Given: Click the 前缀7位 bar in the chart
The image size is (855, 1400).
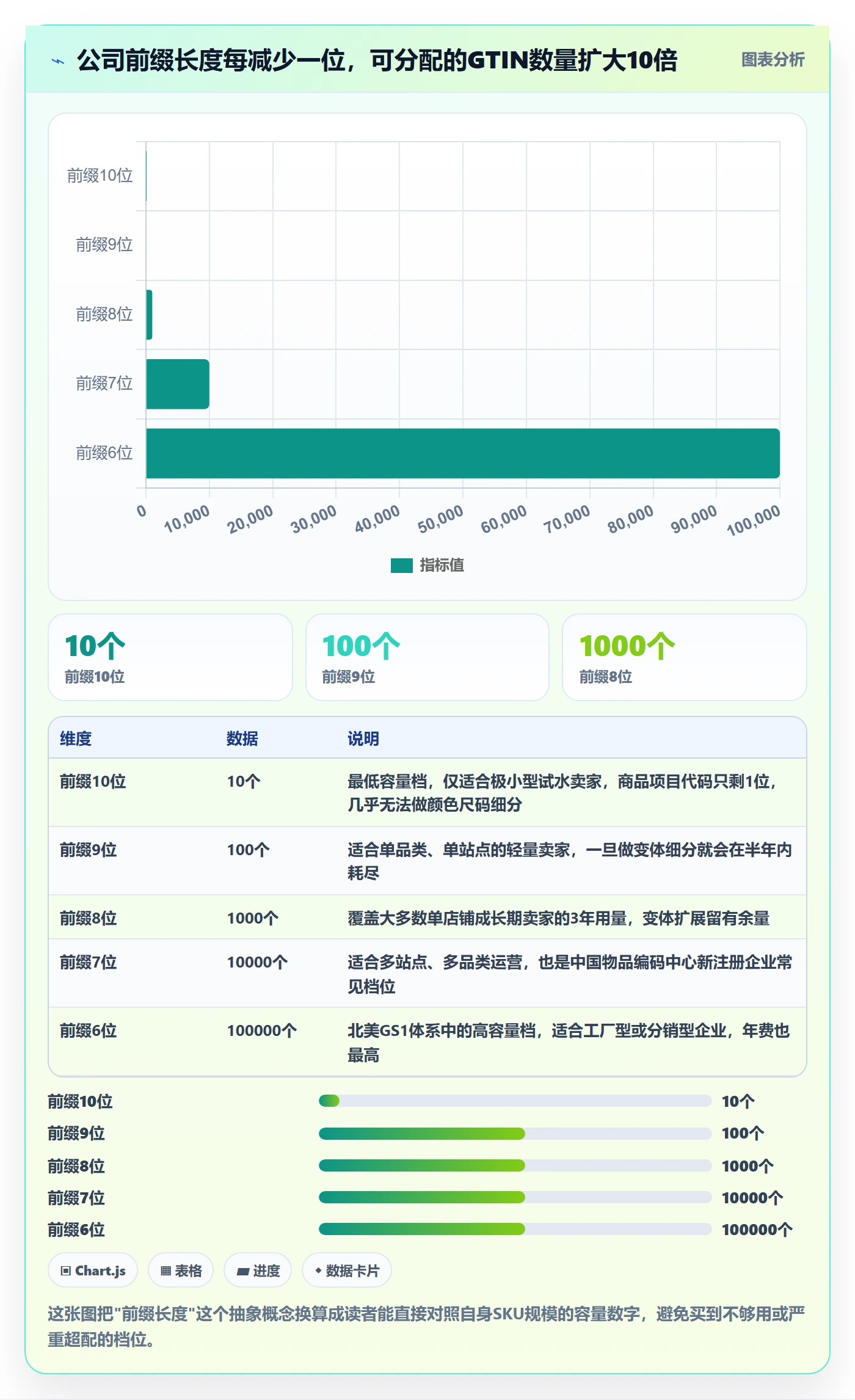Looking at the screenshot, I should click(178, 384).
